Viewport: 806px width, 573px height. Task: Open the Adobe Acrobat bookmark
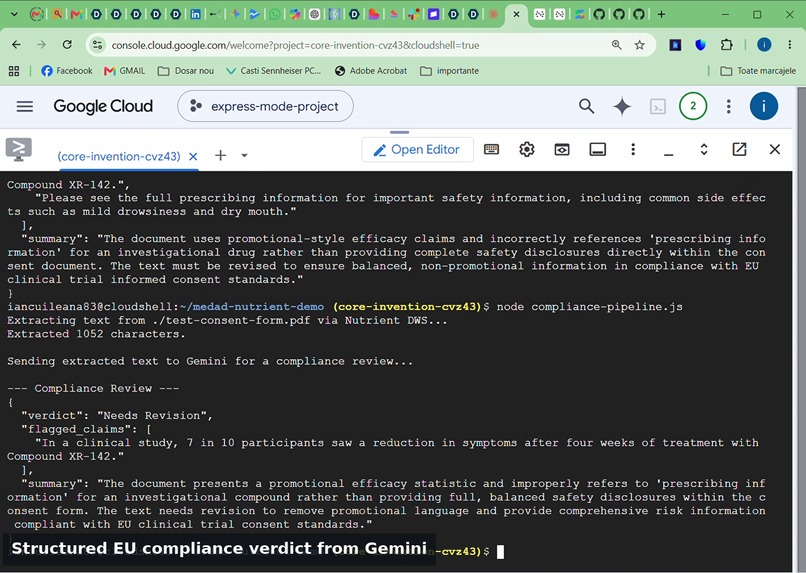pos(371,71)
